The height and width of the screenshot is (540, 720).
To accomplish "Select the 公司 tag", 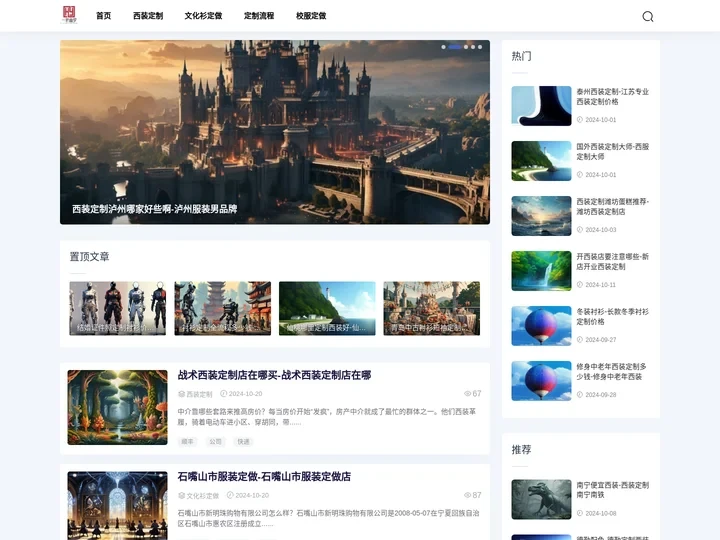I will point(215,442).
